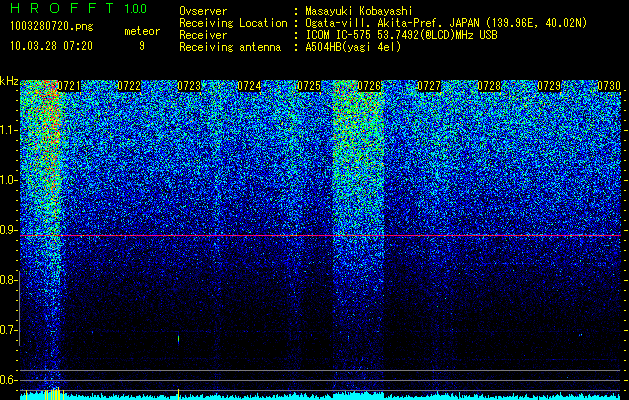Click the 0728 time marker label
This screenshot has width=629, height=400.
point(489,86)
